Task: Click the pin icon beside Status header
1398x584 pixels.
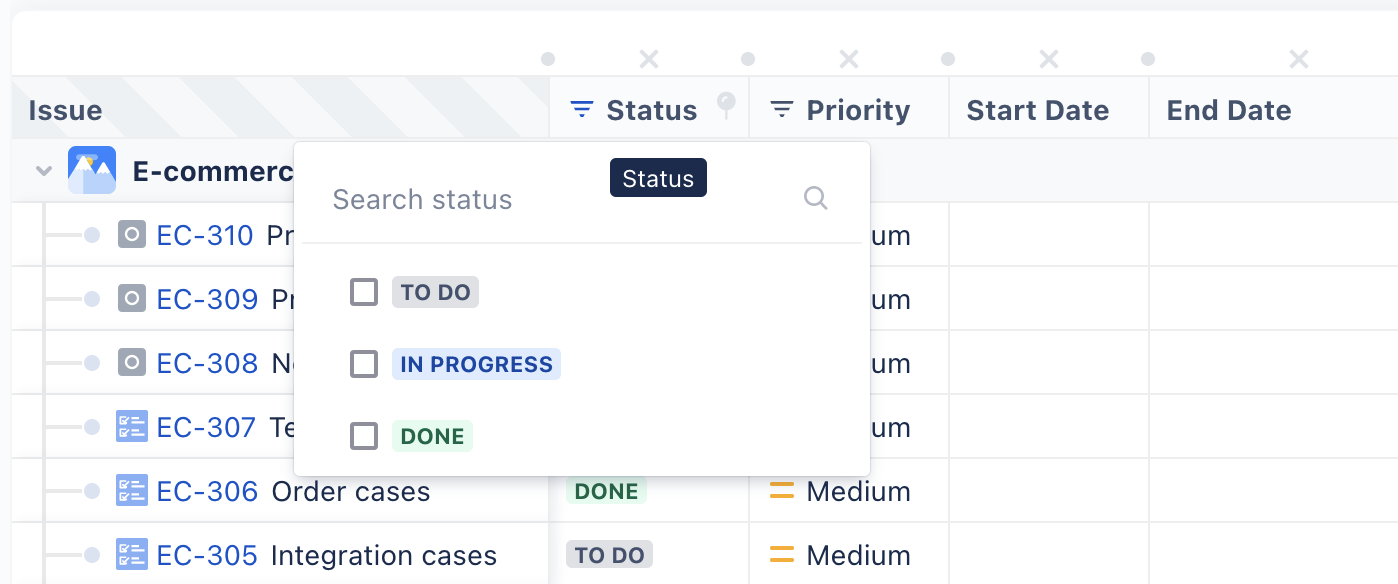Action: point(727,103)
